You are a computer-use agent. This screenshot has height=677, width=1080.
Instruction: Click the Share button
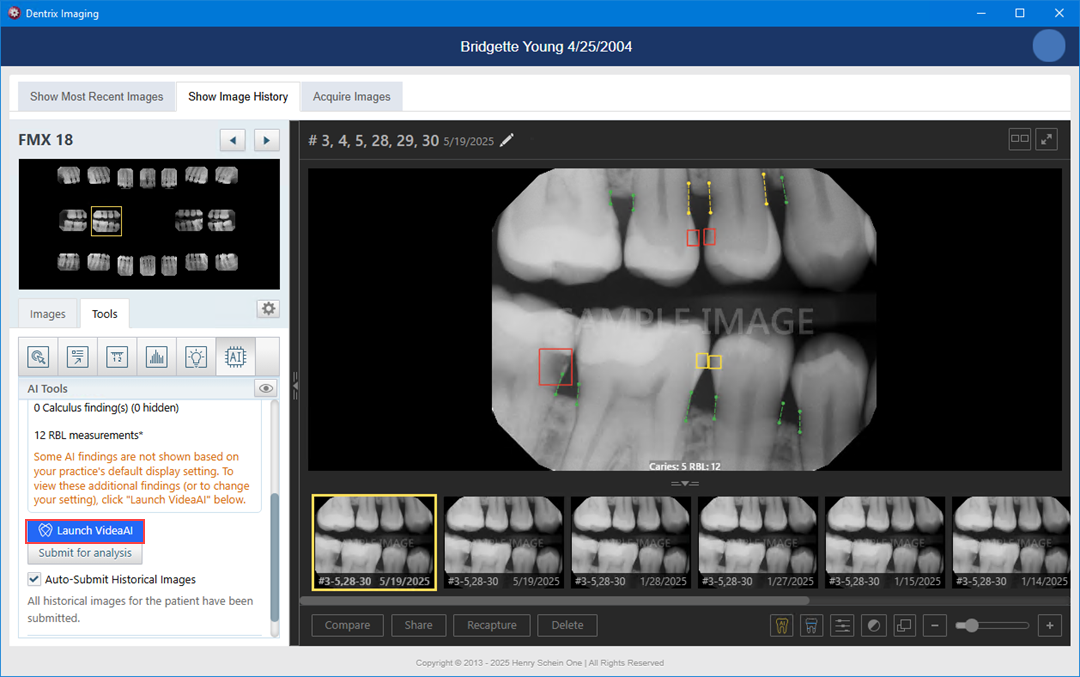point(419,625)
